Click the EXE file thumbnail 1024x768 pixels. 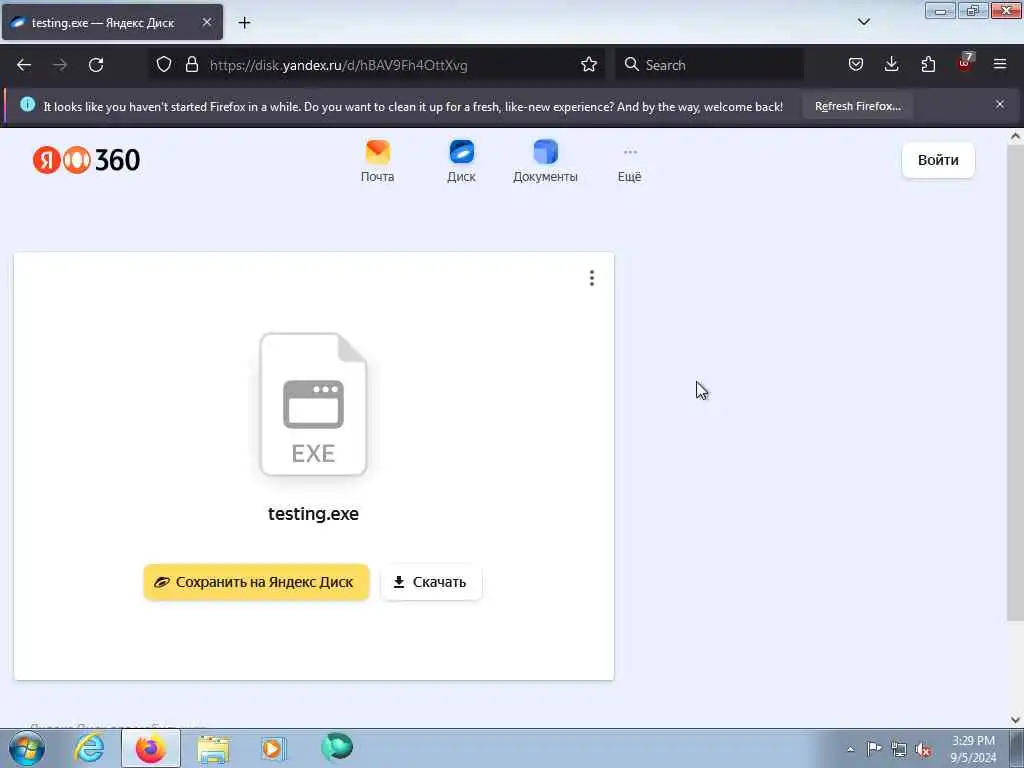pos(313,404)
